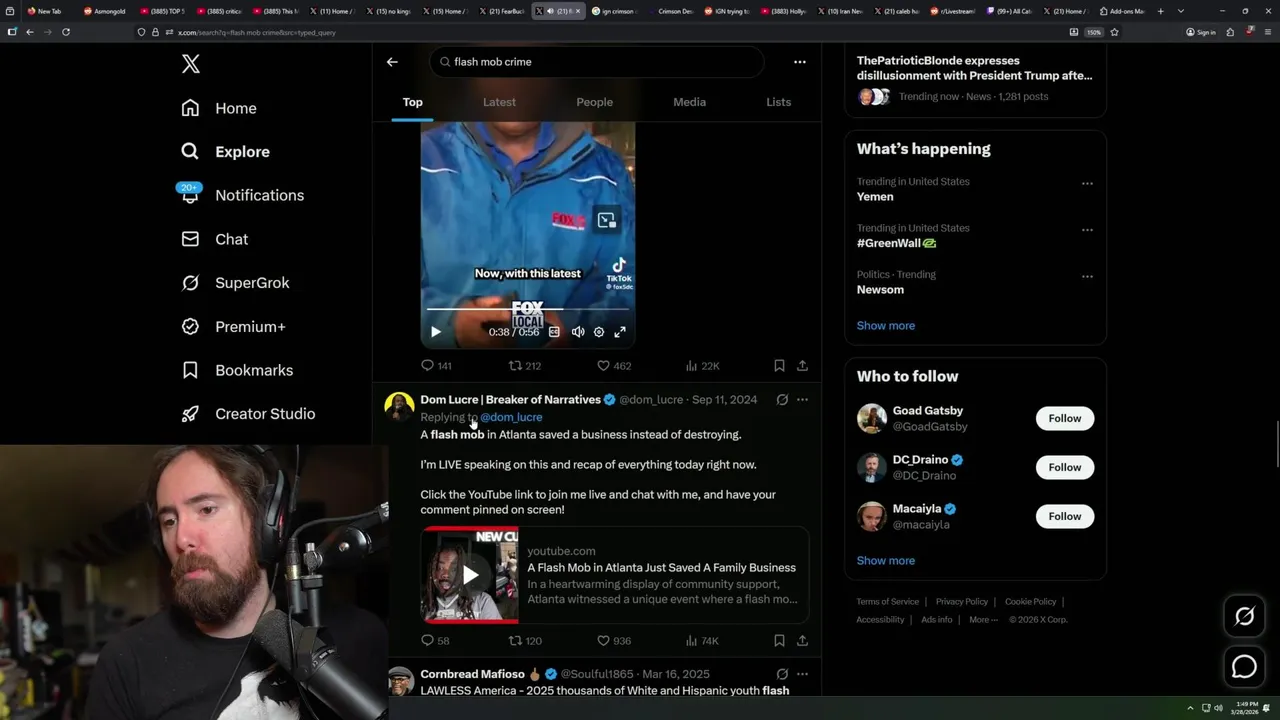
Task: Click the flash mob crime search field
Action: coord(597,62)
